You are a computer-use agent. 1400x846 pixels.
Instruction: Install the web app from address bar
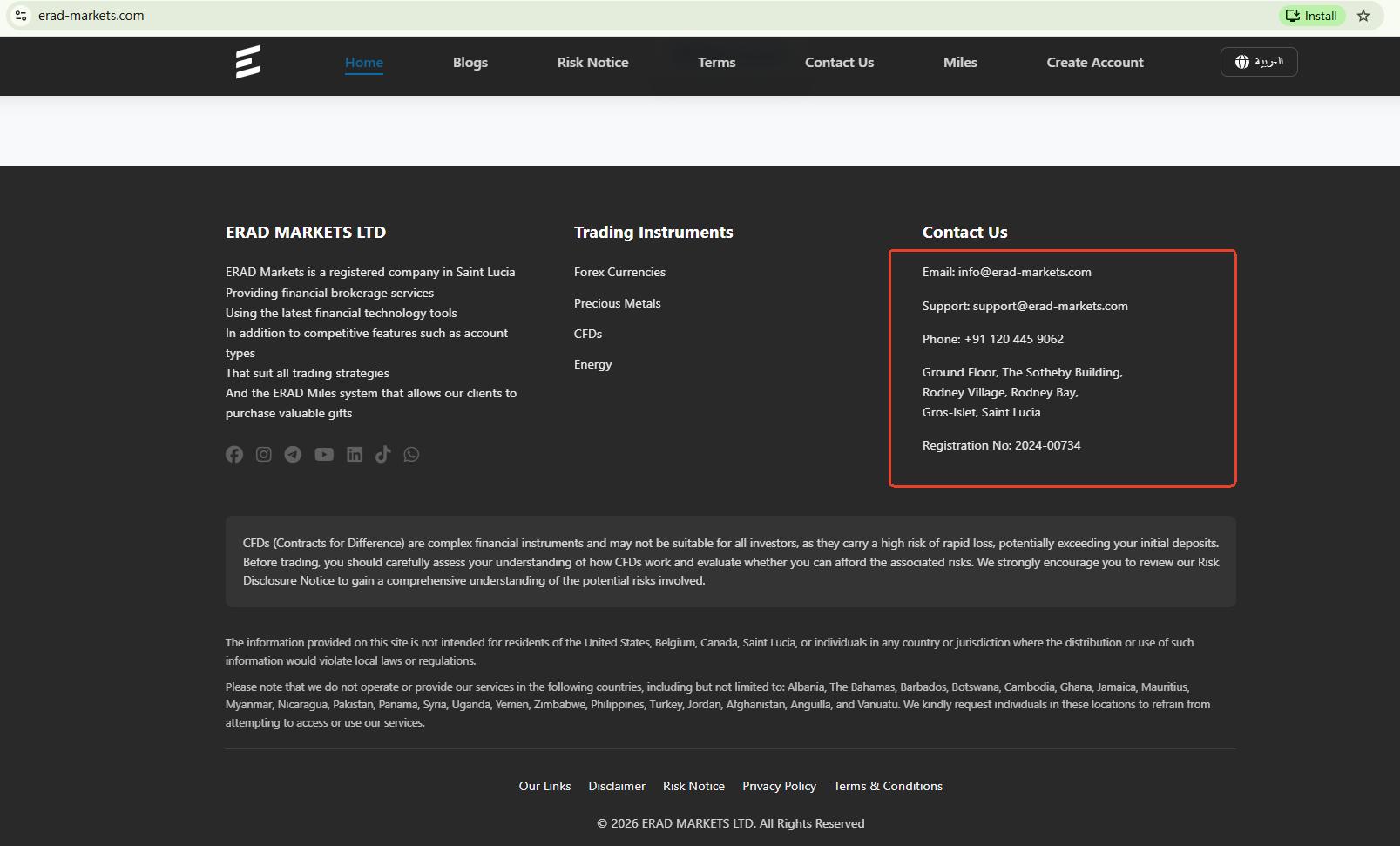click(1311, 16)
